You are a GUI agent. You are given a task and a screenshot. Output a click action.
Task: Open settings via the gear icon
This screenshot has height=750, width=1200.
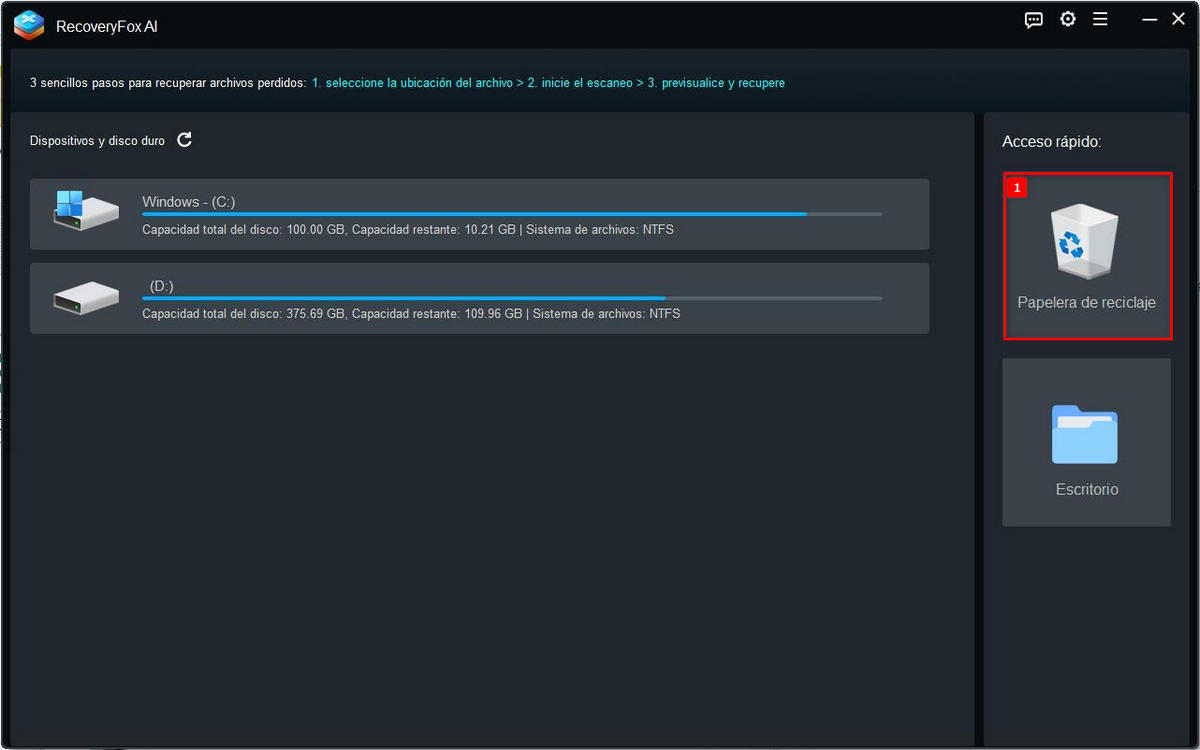[x=1068, y=20]
